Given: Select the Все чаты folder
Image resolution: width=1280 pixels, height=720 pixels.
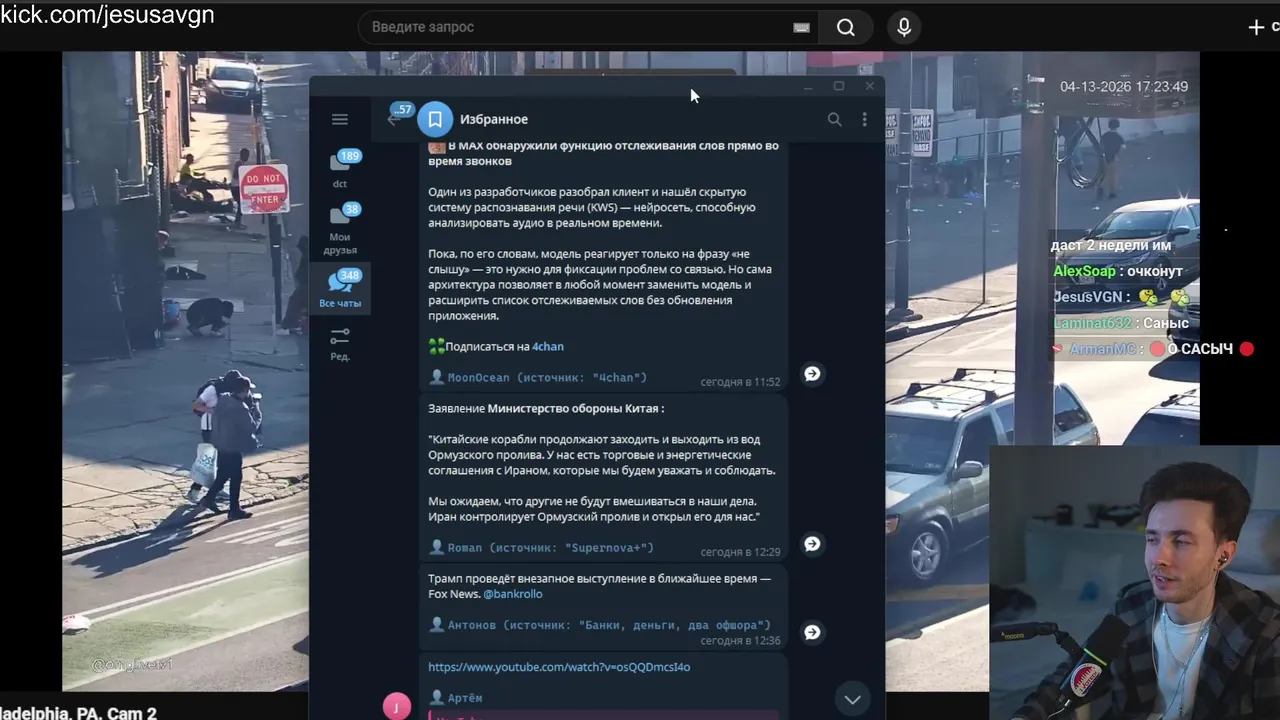Looking at the screenshot, I should pos(340,289).
